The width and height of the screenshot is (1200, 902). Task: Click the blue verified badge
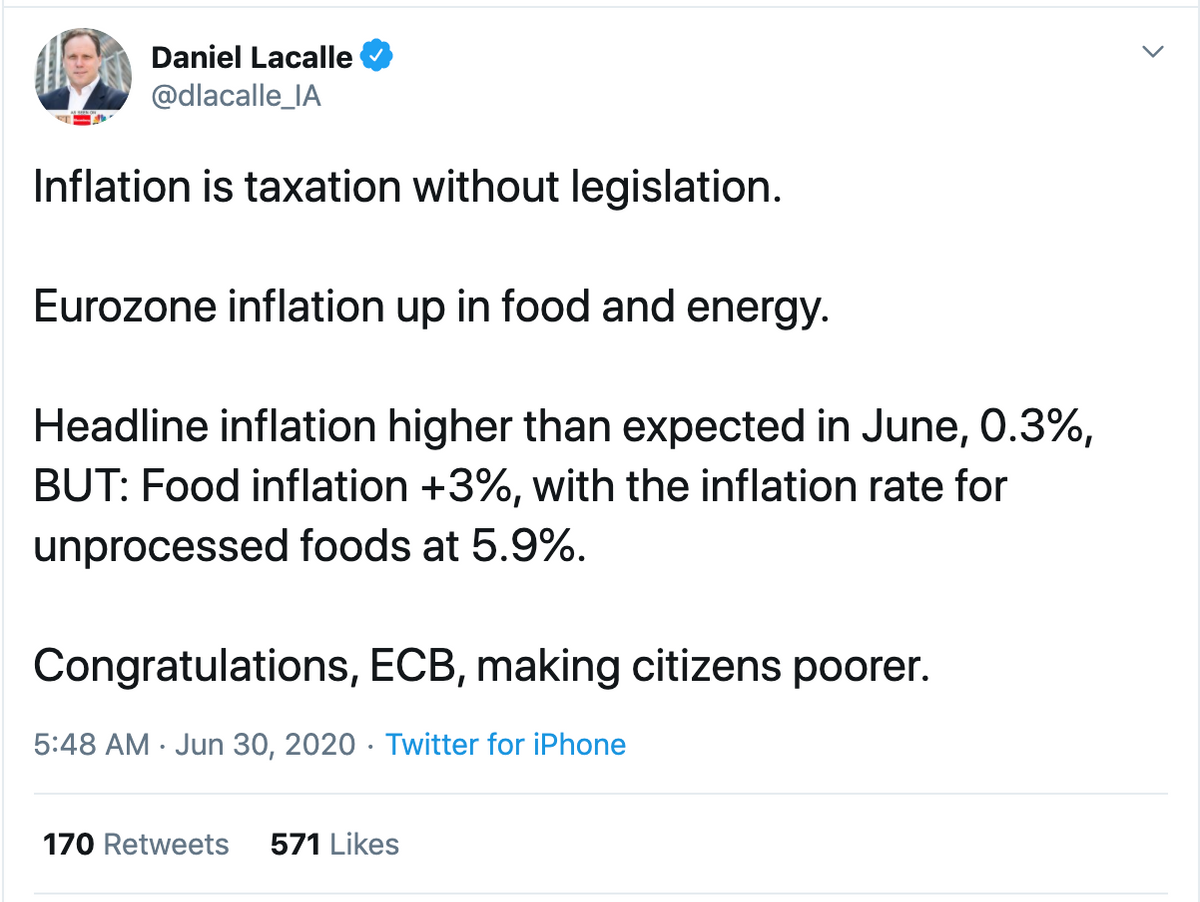click(x=375, y=57)
